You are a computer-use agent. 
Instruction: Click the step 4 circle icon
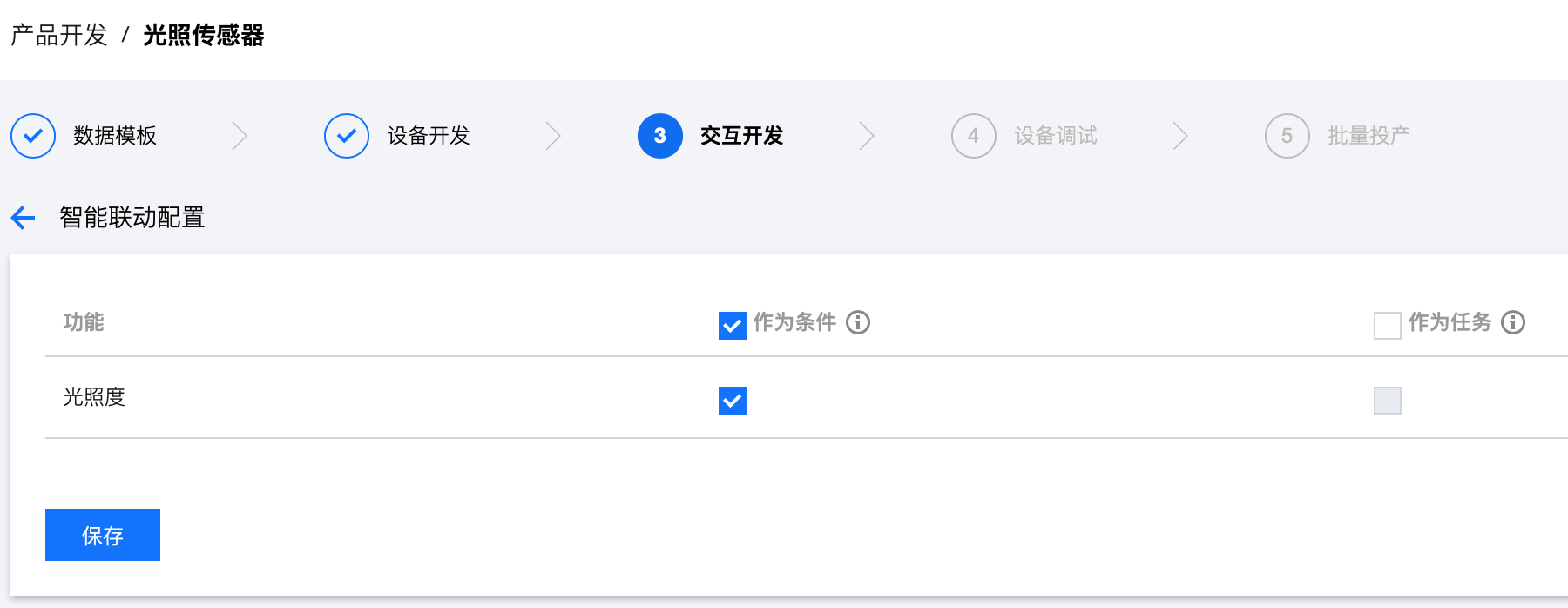pos(974,136)
